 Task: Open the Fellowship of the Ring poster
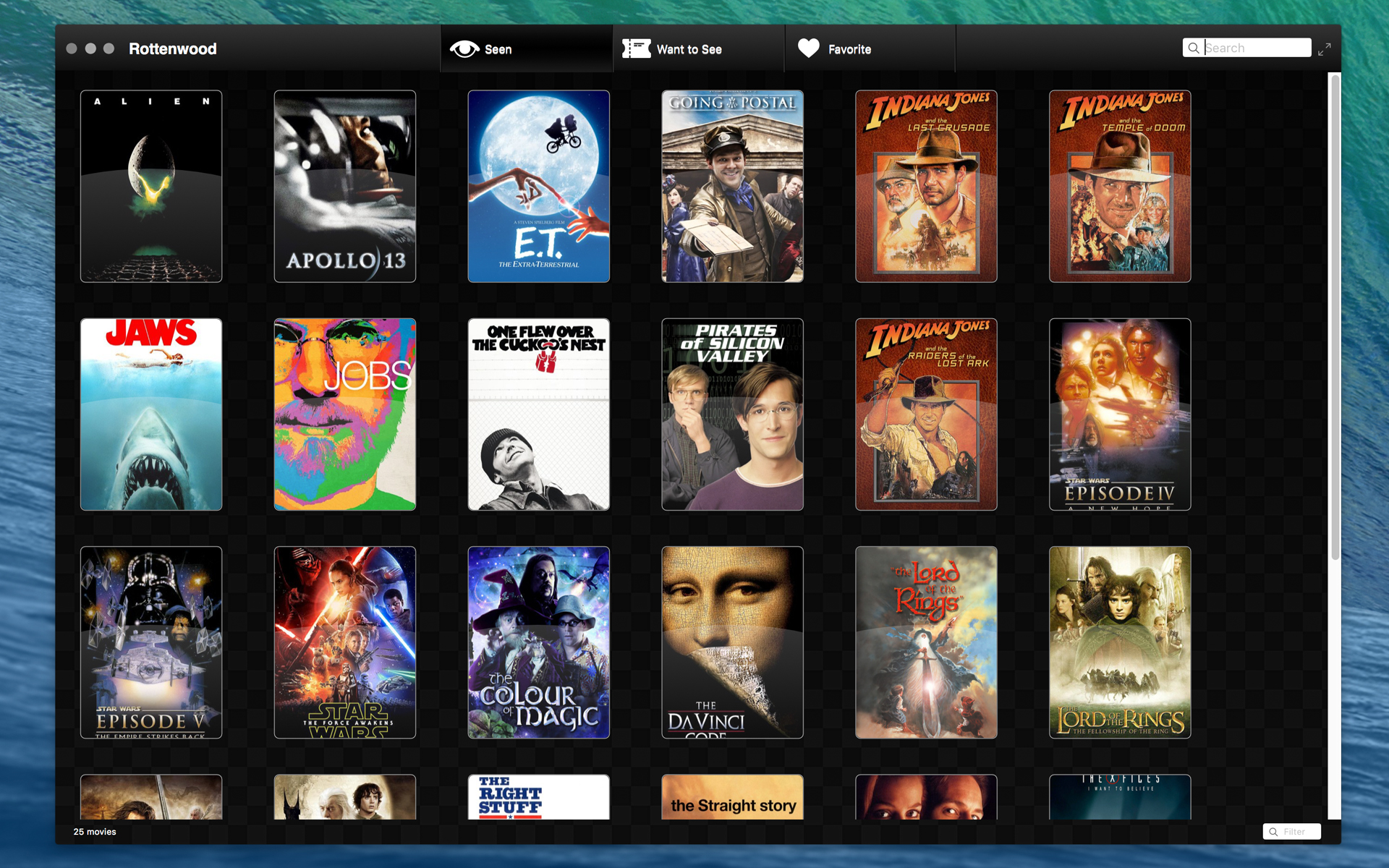1121,642
